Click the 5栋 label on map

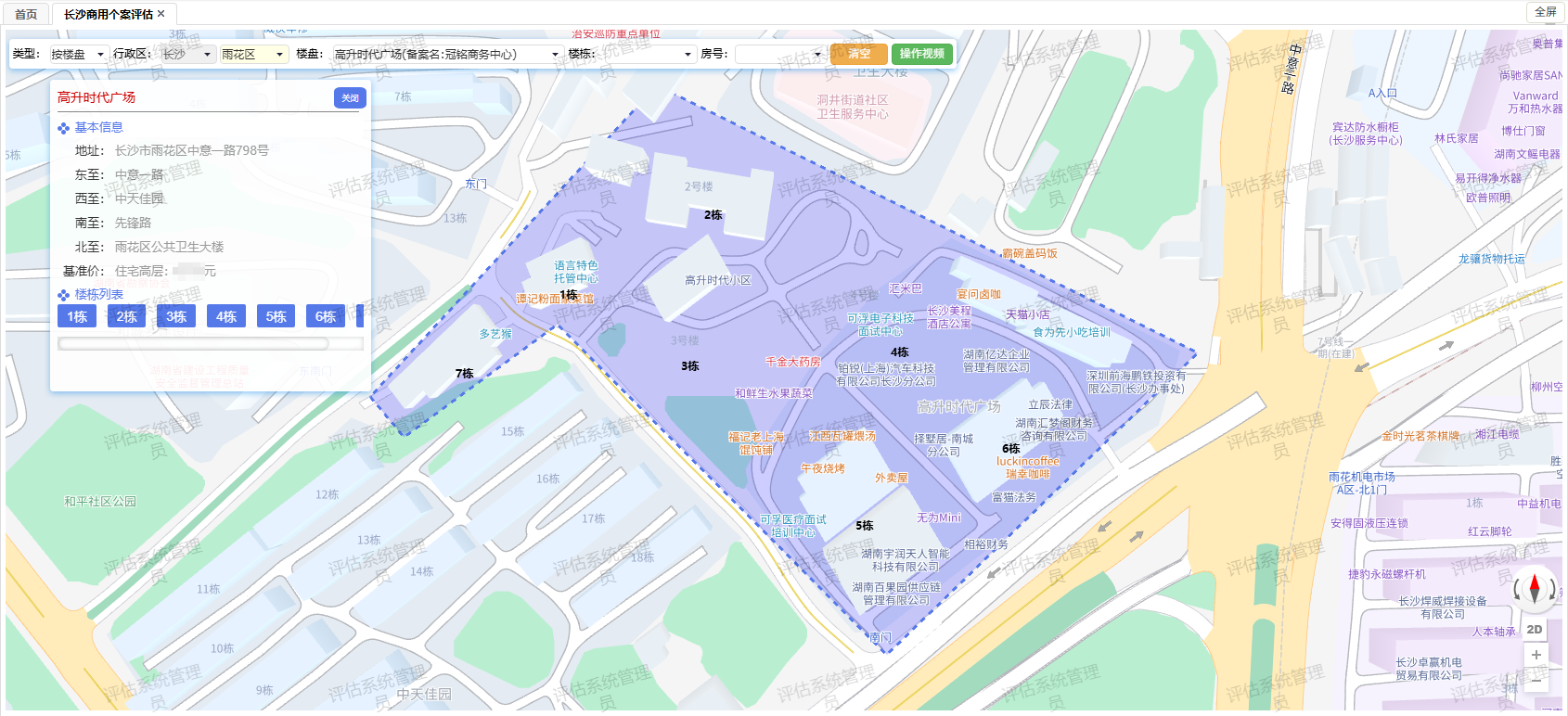[864, 526]
